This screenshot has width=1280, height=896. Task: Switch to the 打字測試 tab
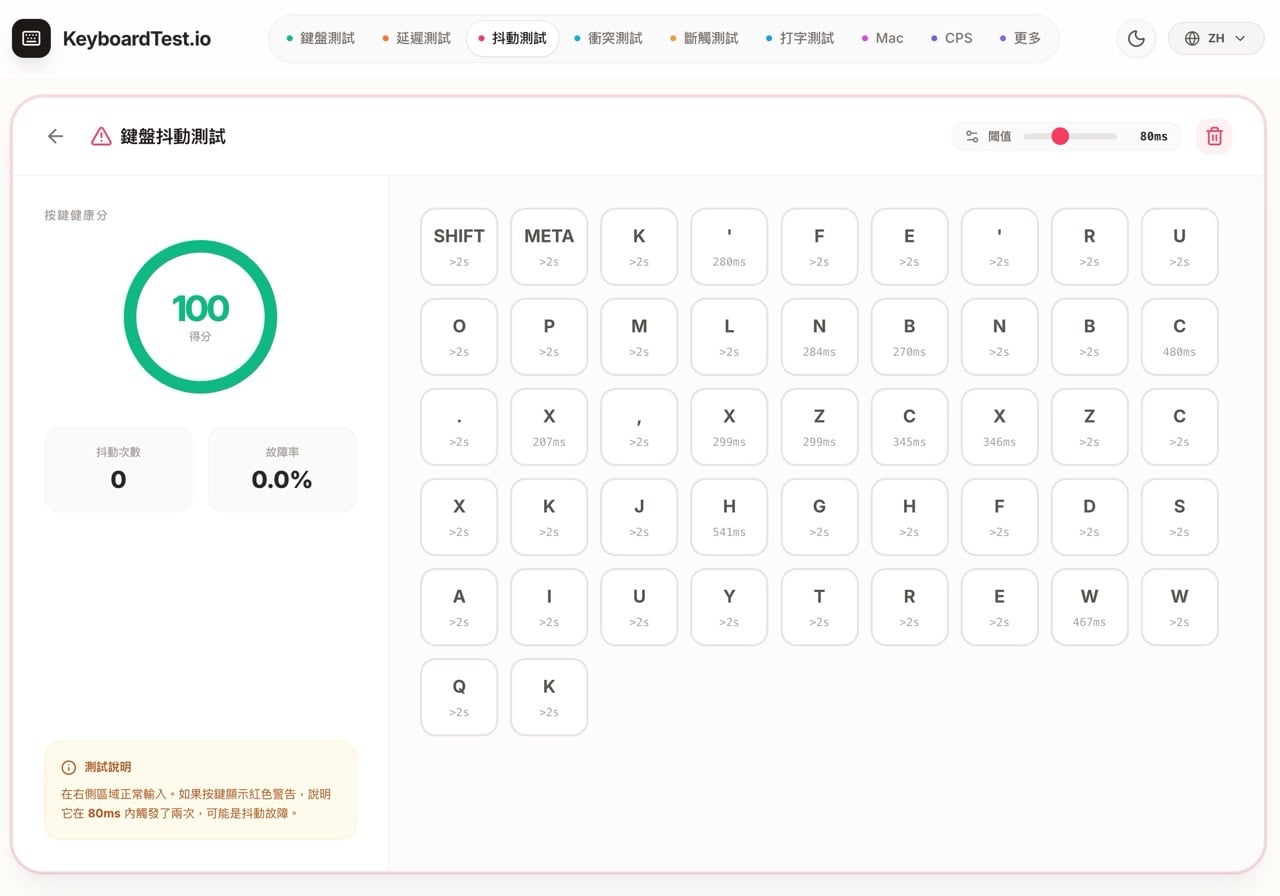pos(807,38)
